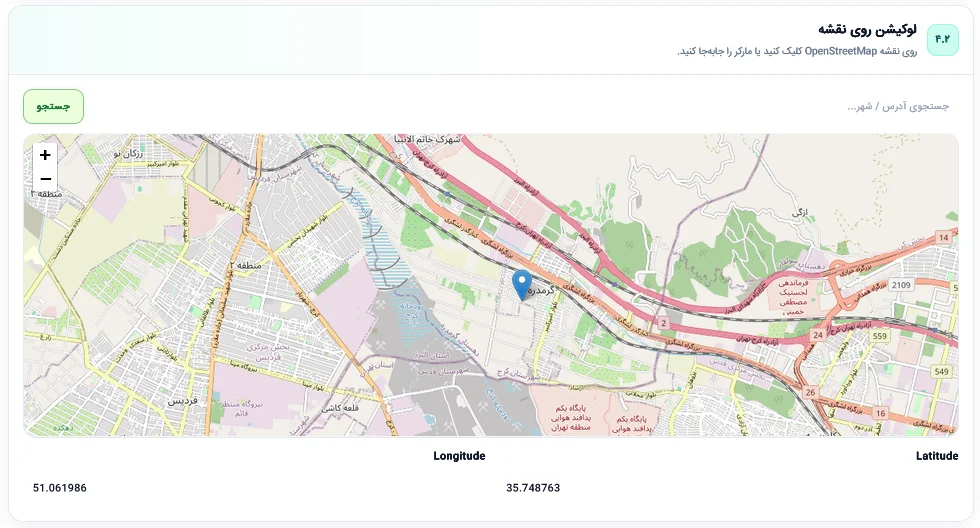Focus the address search field

[525, 106]
